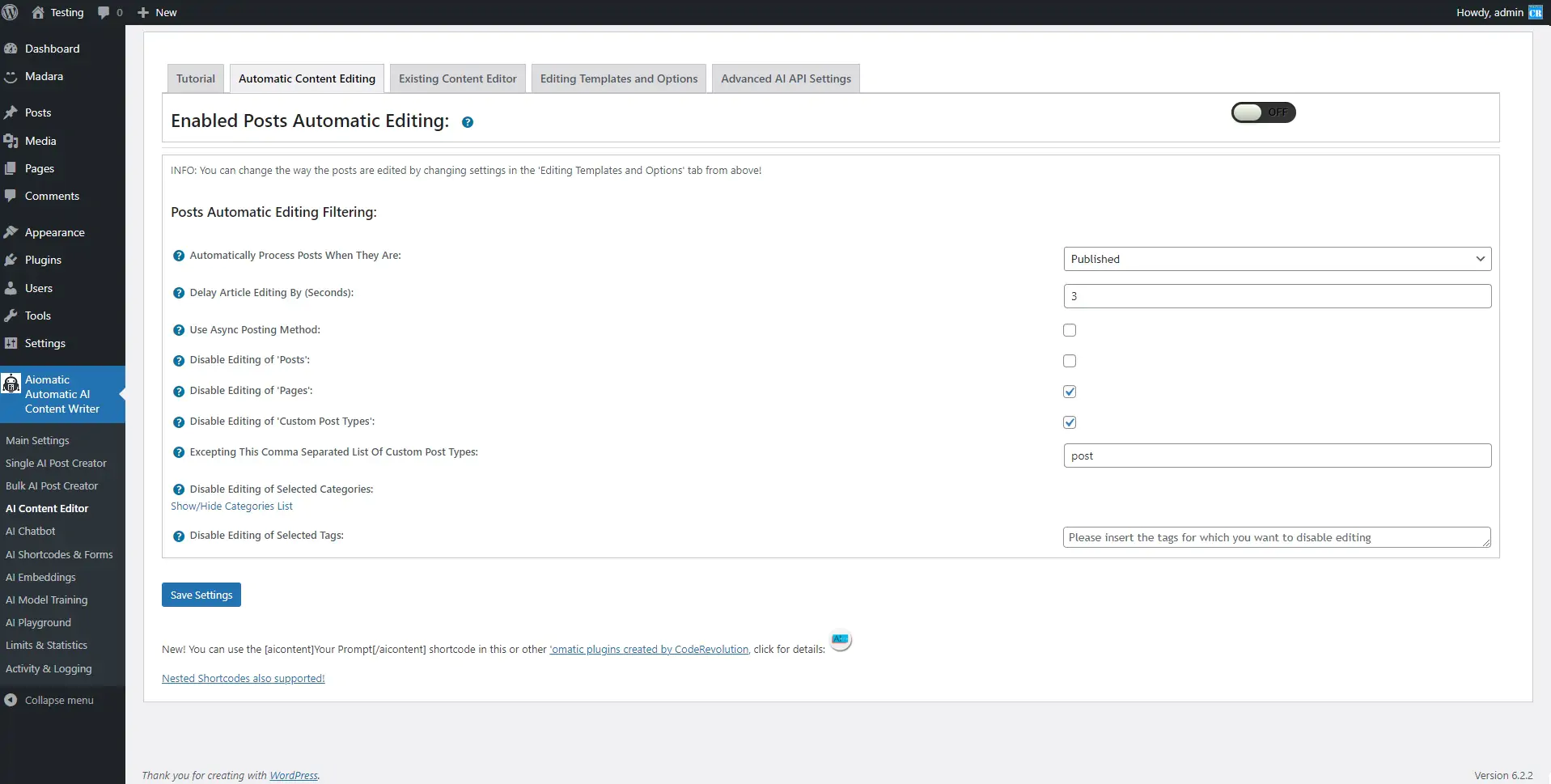Click the admin avatar icon

click(x=1536, y=12)
